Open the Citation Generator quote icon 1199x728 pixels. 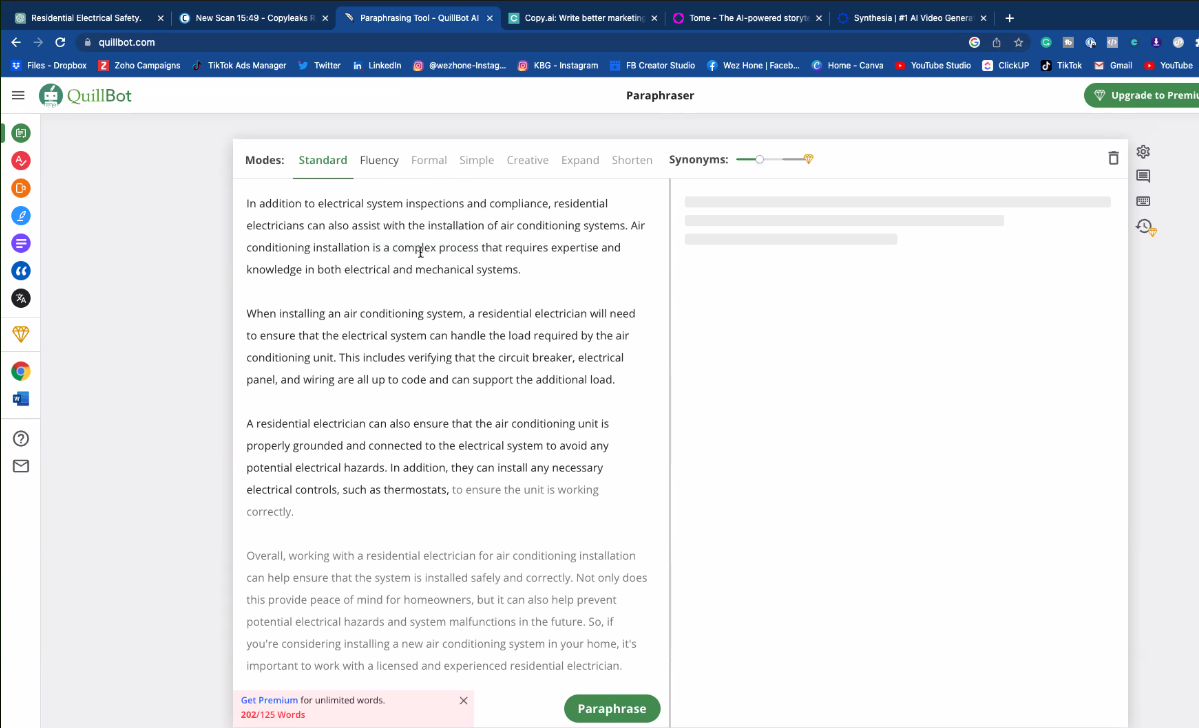[x=20, y=271]
